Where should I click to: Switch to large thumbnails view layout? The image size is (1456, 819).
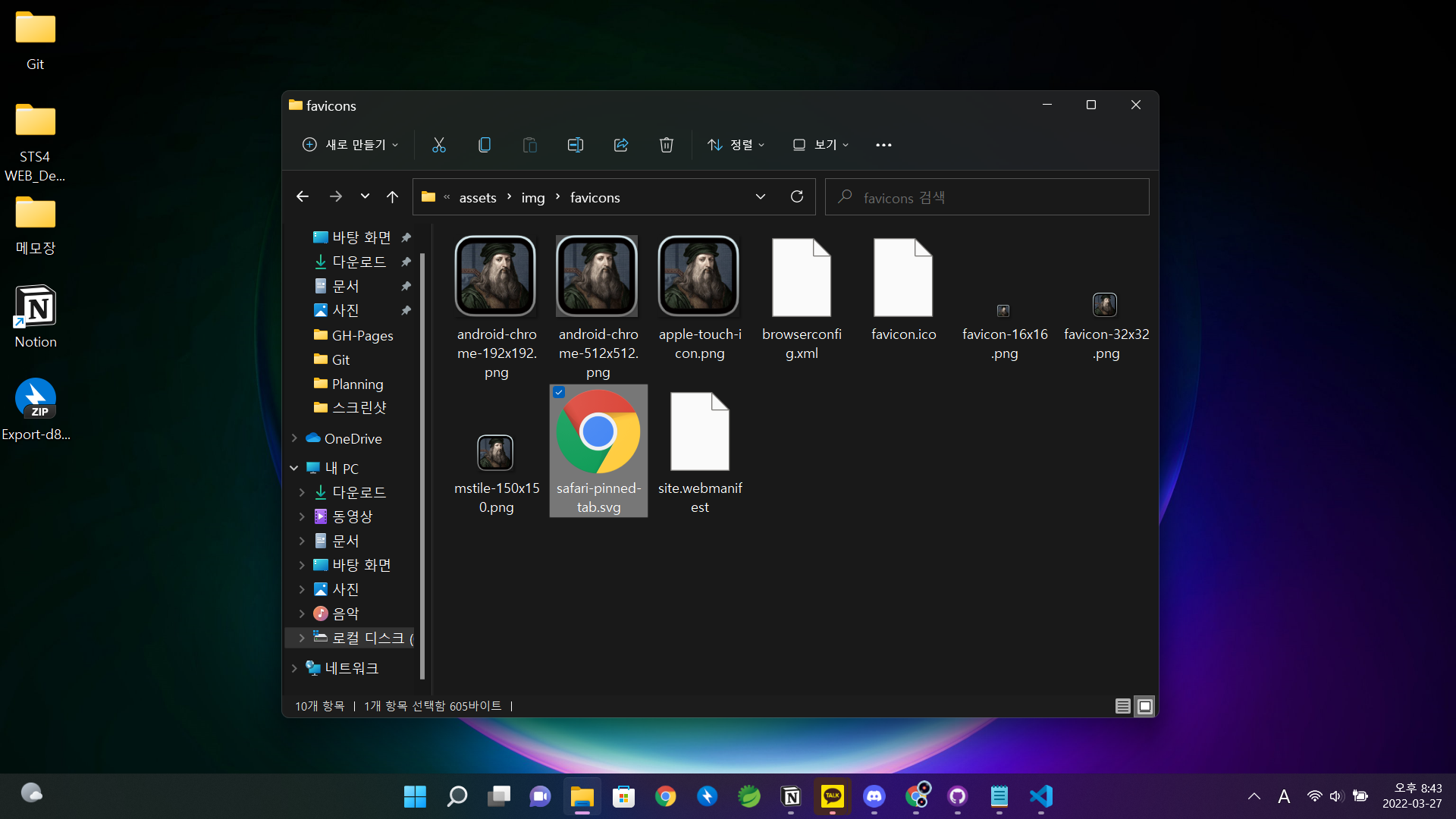[1144, 706]
